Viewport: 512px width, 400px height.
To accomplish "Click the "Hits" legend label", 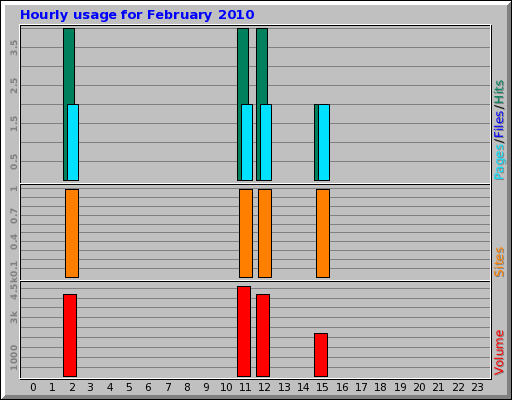I will tap(499, 92).
